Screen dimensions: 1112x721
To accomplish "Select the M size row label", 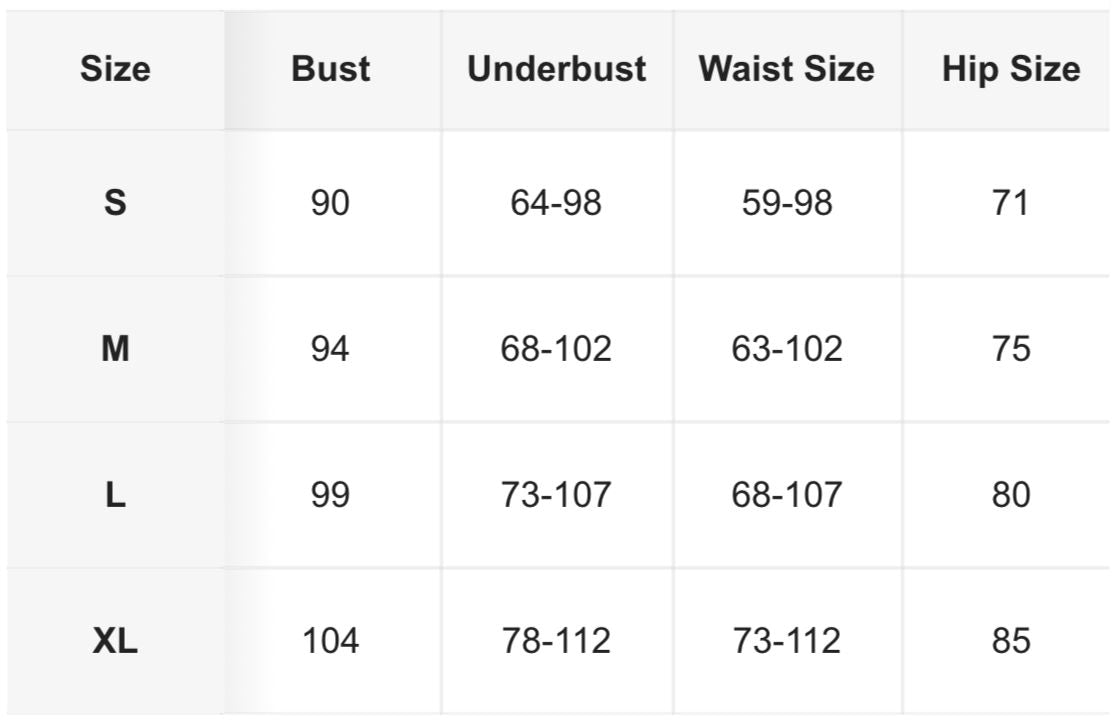I will coord(115,349).
